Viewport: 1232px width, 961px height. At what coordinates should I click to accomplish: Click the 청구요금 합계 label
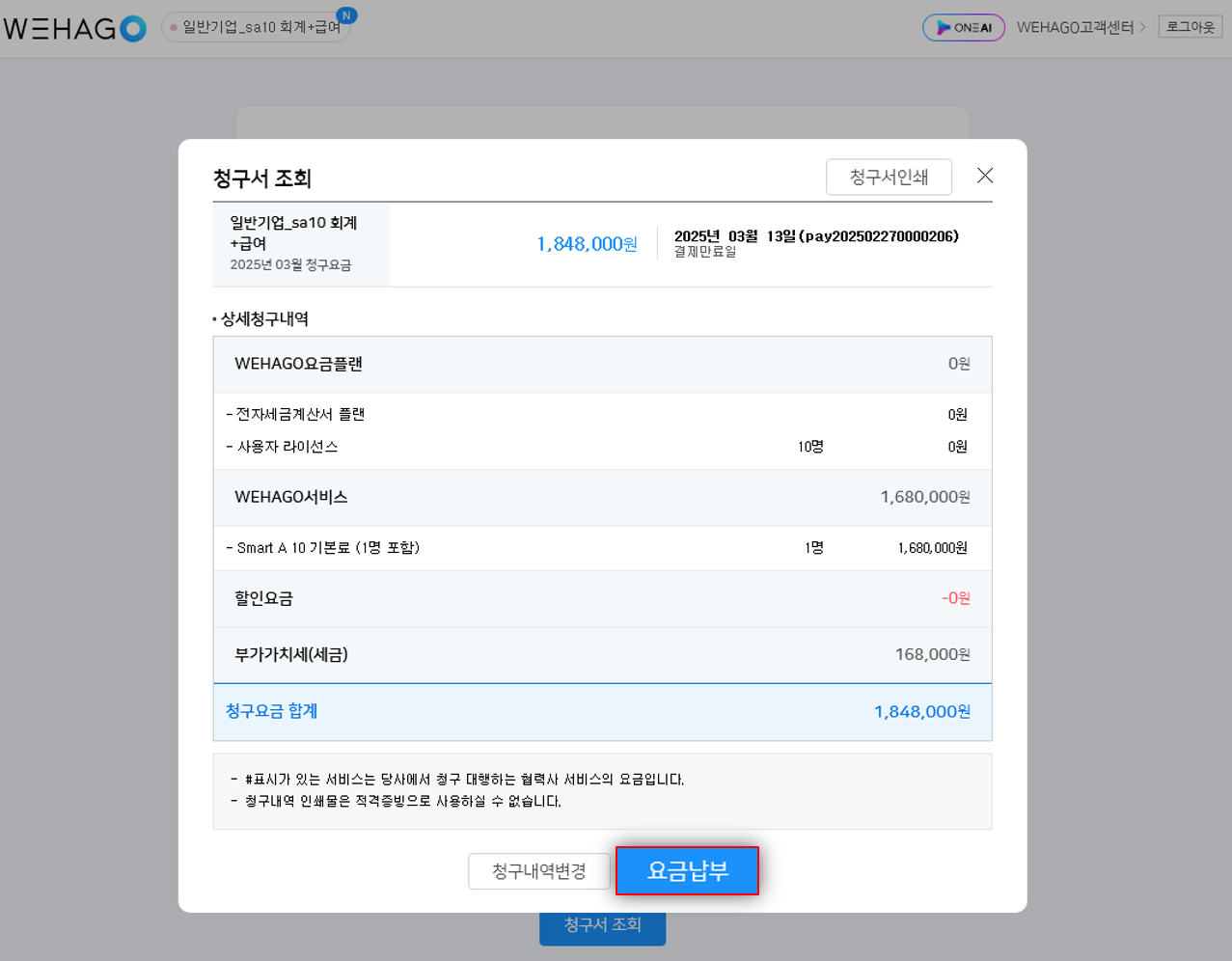point(271,711)
